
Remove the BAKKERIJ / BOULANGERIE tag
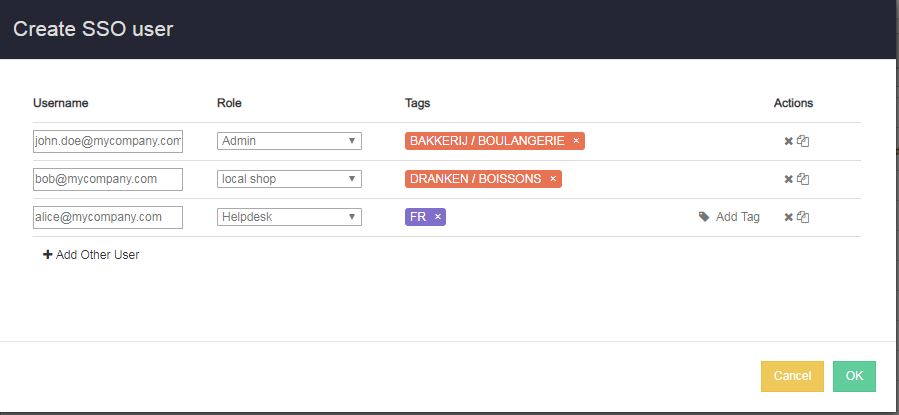click(x=576, y=141)
